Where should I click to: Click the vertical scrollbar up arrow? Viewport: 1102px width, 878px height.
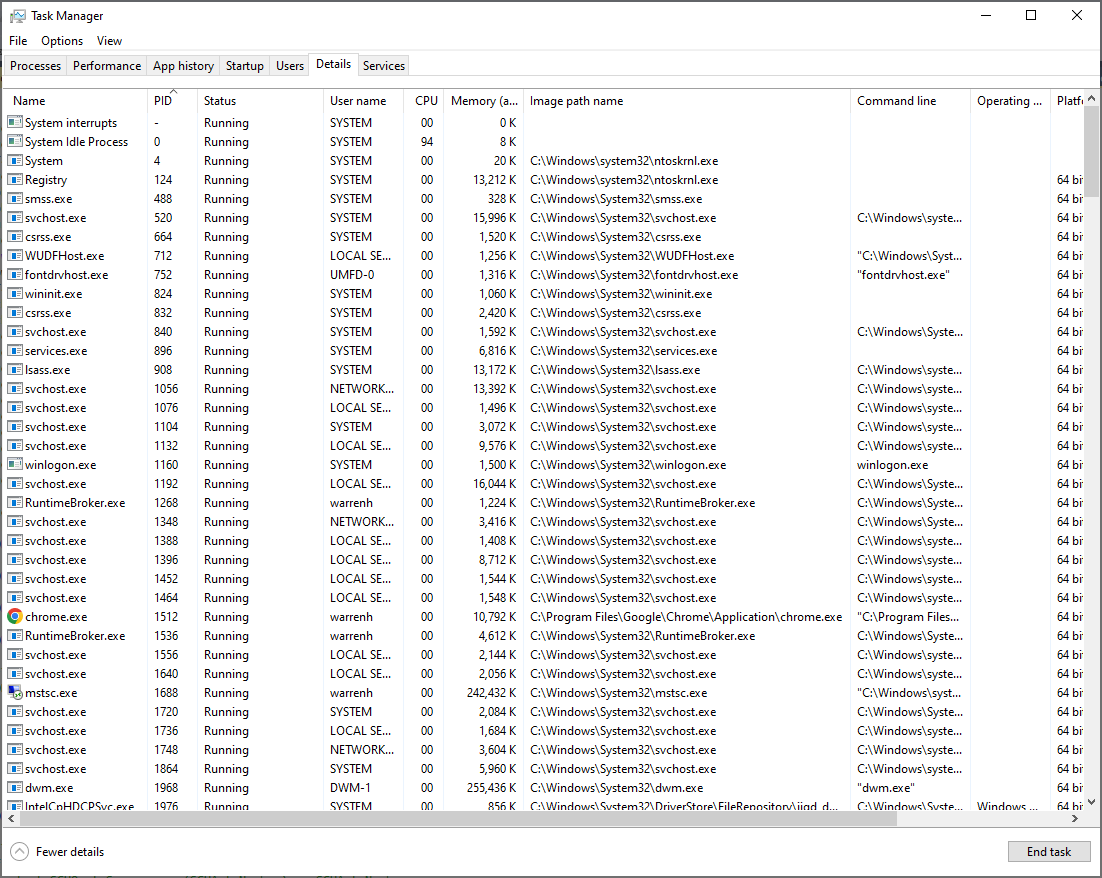1091,98
